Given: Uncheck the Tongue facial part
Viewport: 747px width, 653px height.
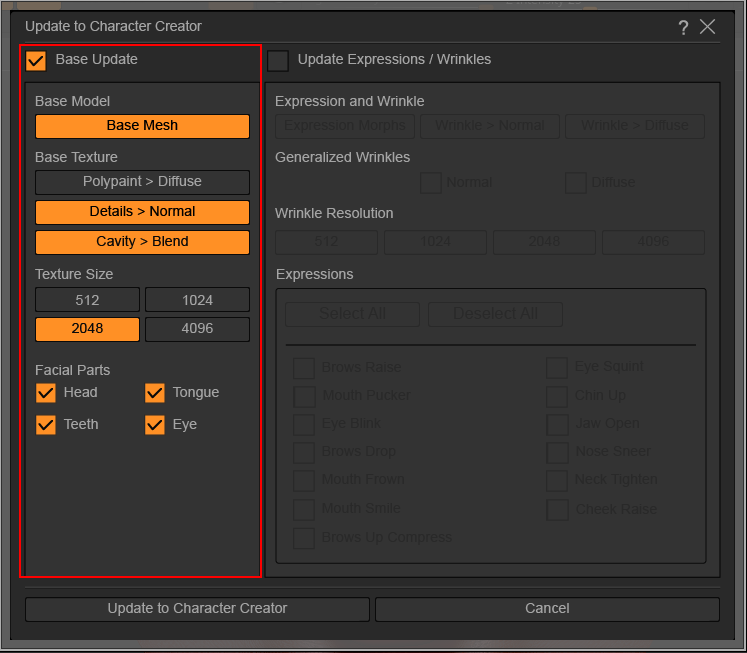Looking at the screenshot, I should 155,393.
